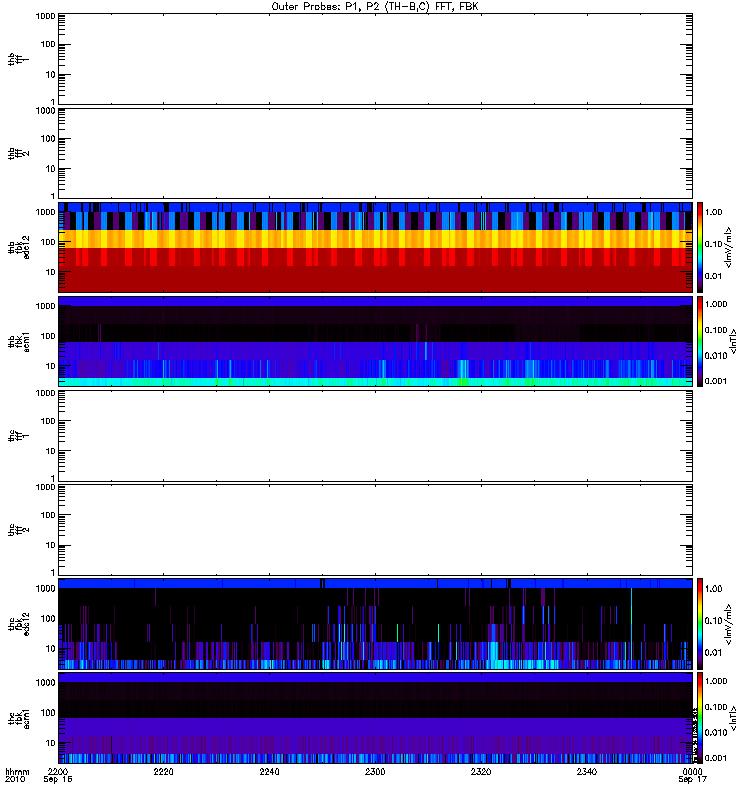
Task: Click the empty thc fff 1 plot panel
Action: click(x=375, y=436)
